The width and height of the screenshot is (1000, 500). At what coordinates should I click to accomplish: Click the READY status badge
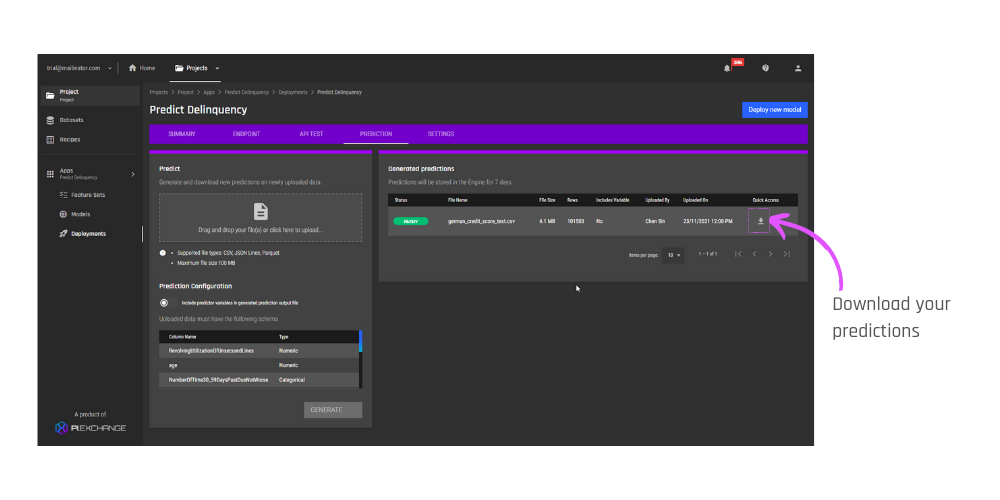(x=410, y=221)
